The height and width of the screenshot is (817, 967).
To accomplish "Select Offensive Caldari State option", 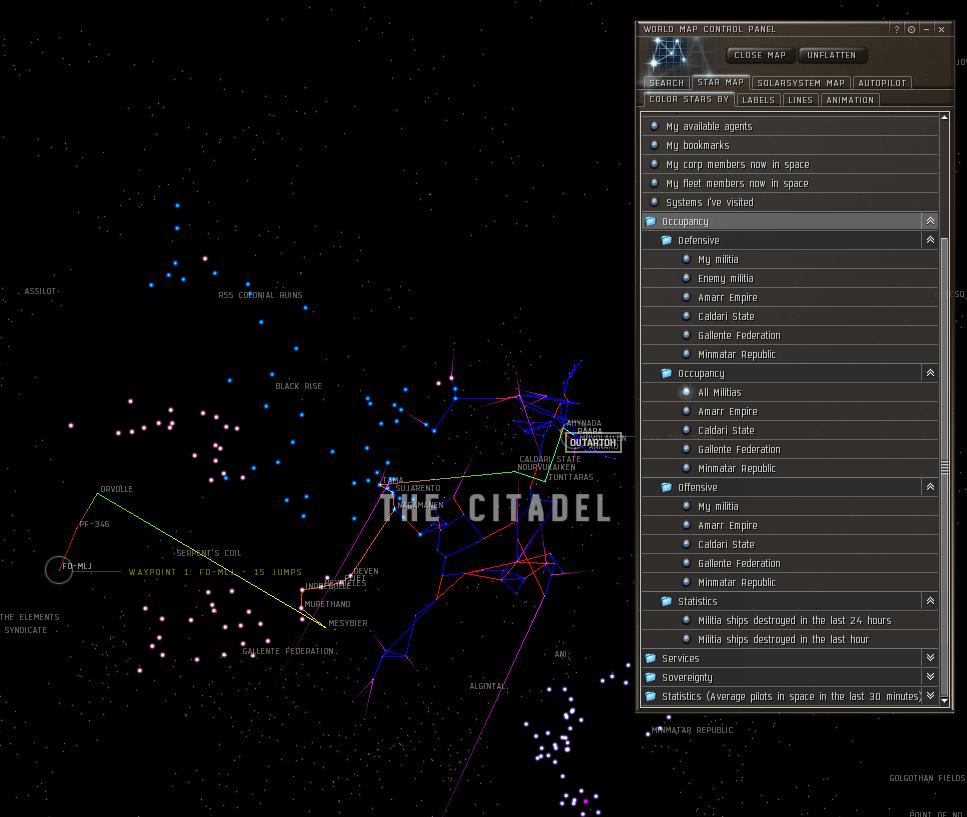I will 790,544.
